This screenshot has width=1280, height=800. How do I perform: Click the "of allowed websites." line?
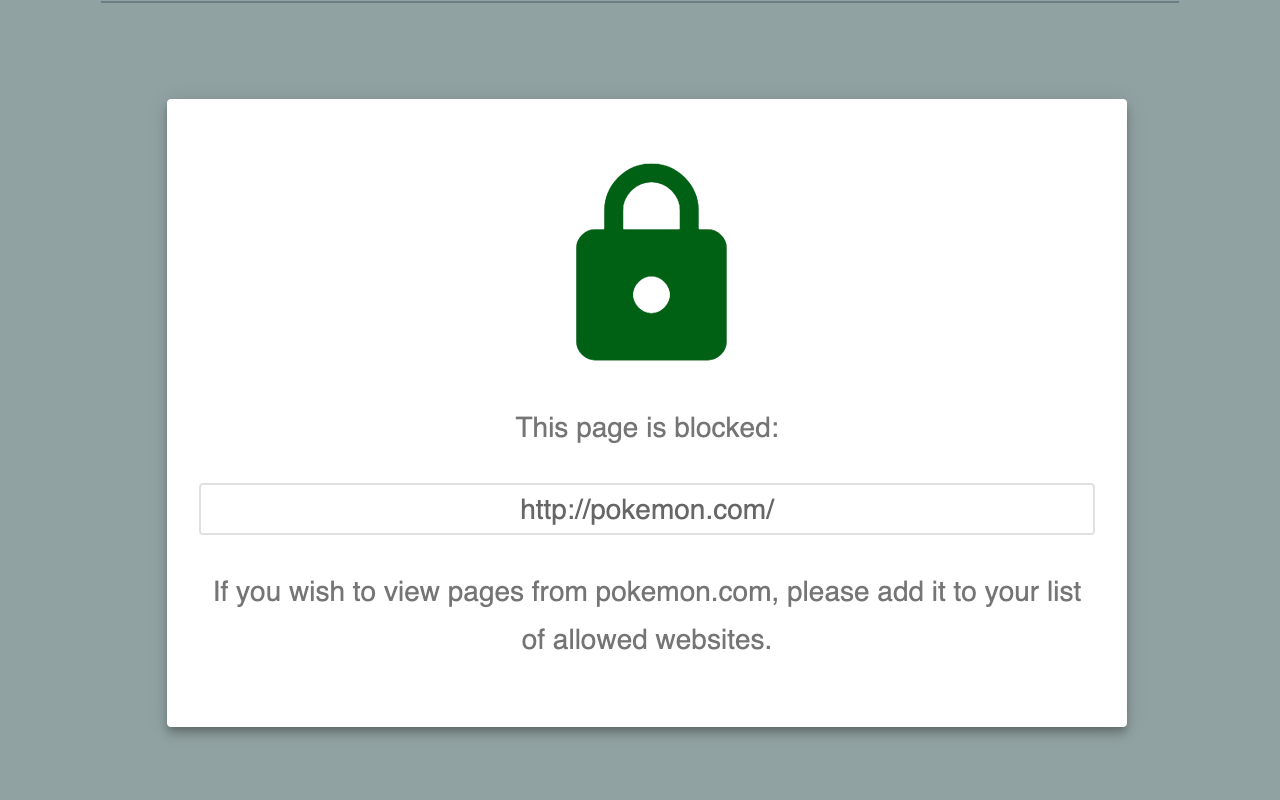tap(647, 640)
